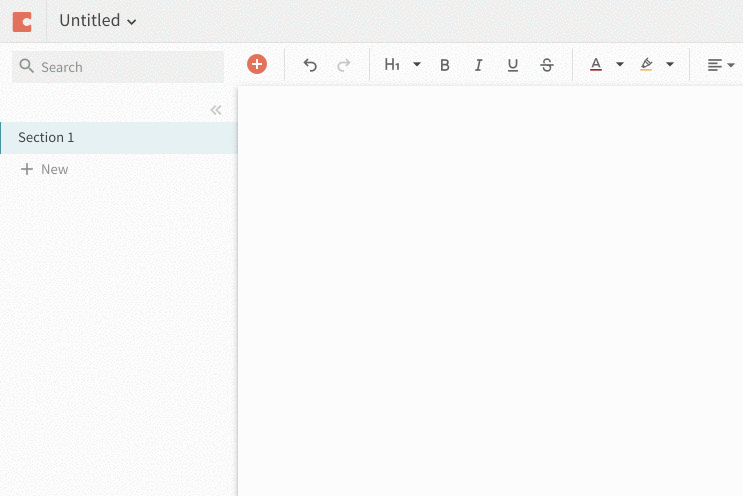This screenshot has height=496, width=743.
Task: Focus the Search input field
Action: pyautogui.click(x=118, y=67)
